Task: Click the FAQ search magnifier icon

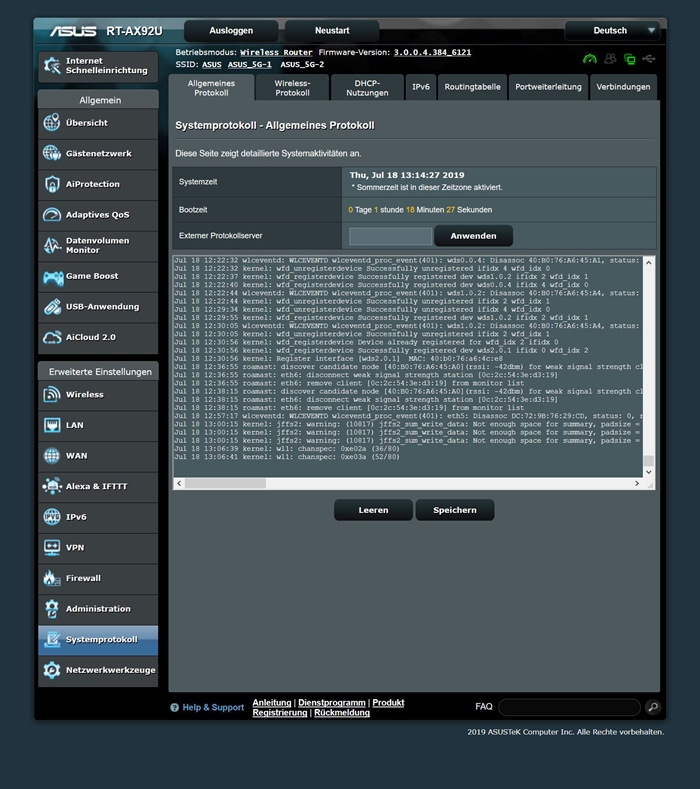Action: [653, 706]
